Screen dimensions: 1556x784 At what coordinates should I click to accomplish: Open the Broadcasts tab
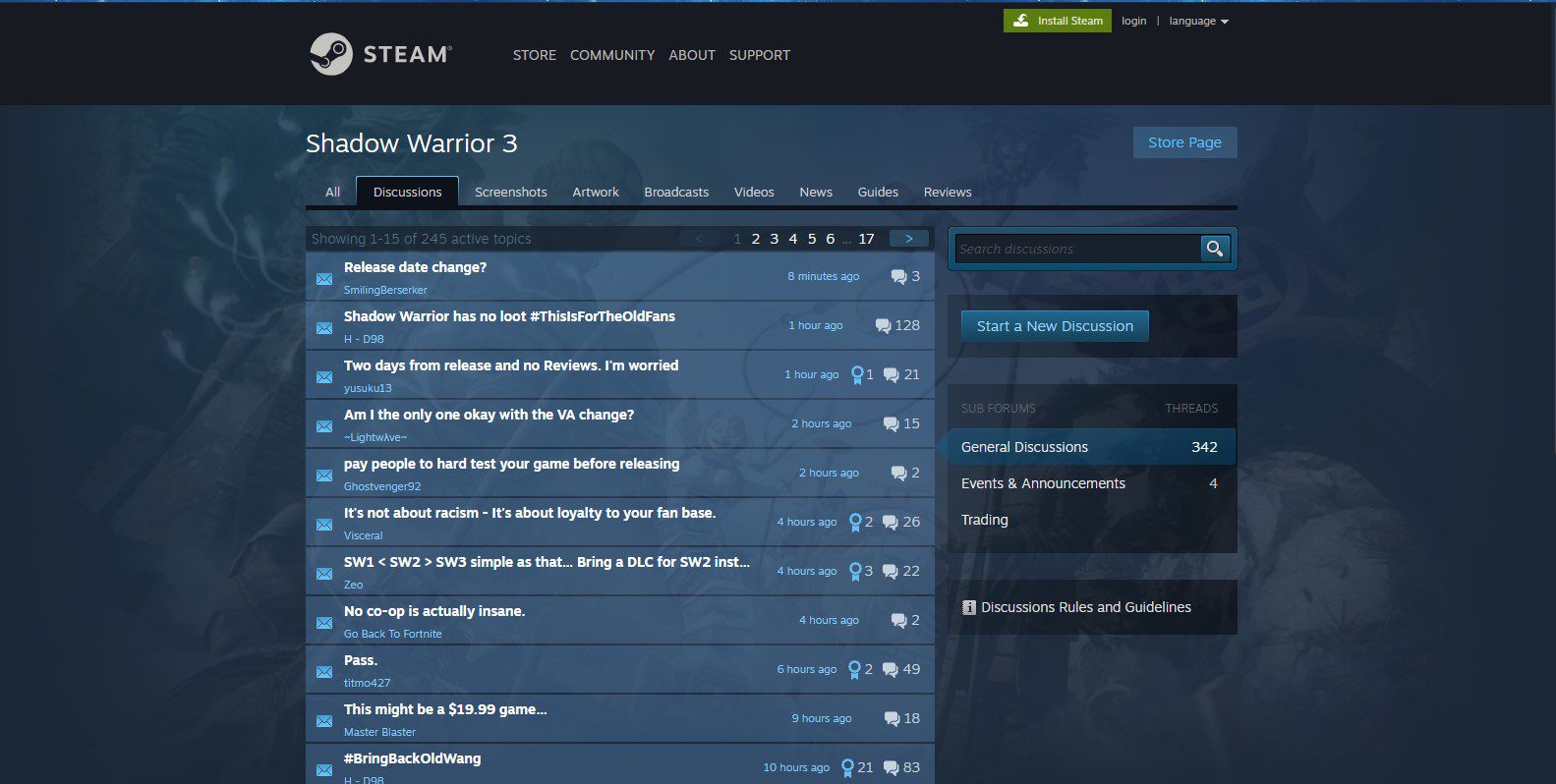(x=676, y=192)
